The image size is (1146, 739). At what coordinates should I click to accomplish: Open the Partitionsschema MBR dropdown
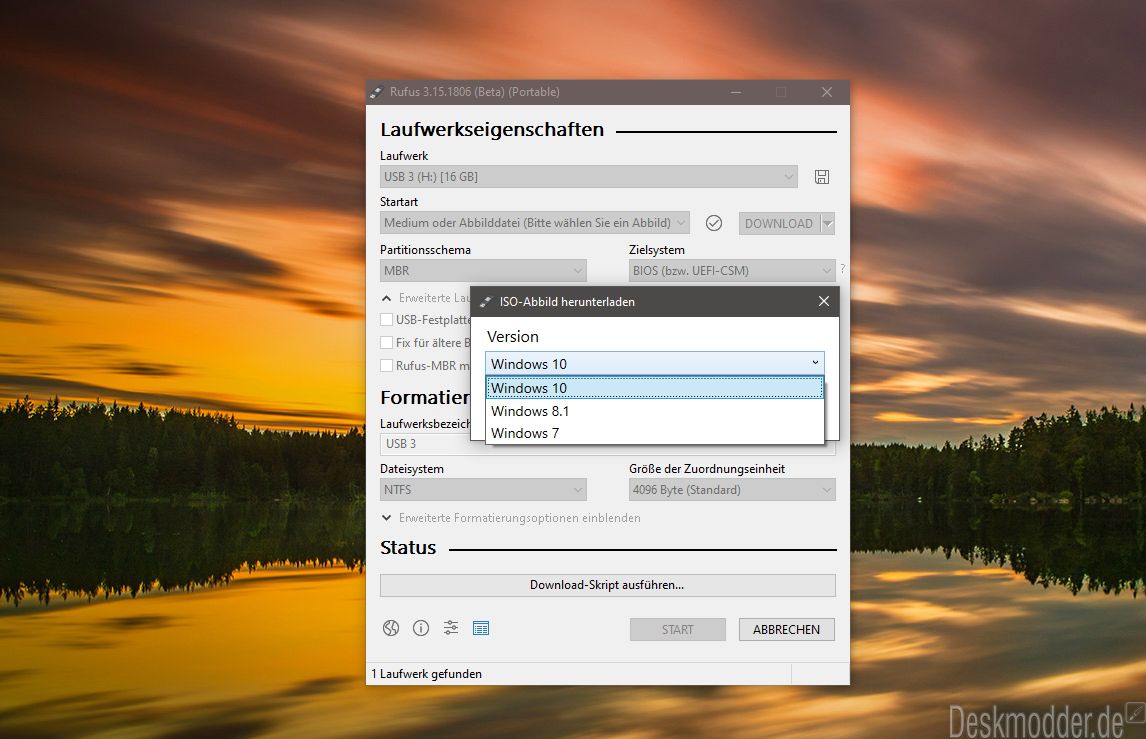coord(482,270)
